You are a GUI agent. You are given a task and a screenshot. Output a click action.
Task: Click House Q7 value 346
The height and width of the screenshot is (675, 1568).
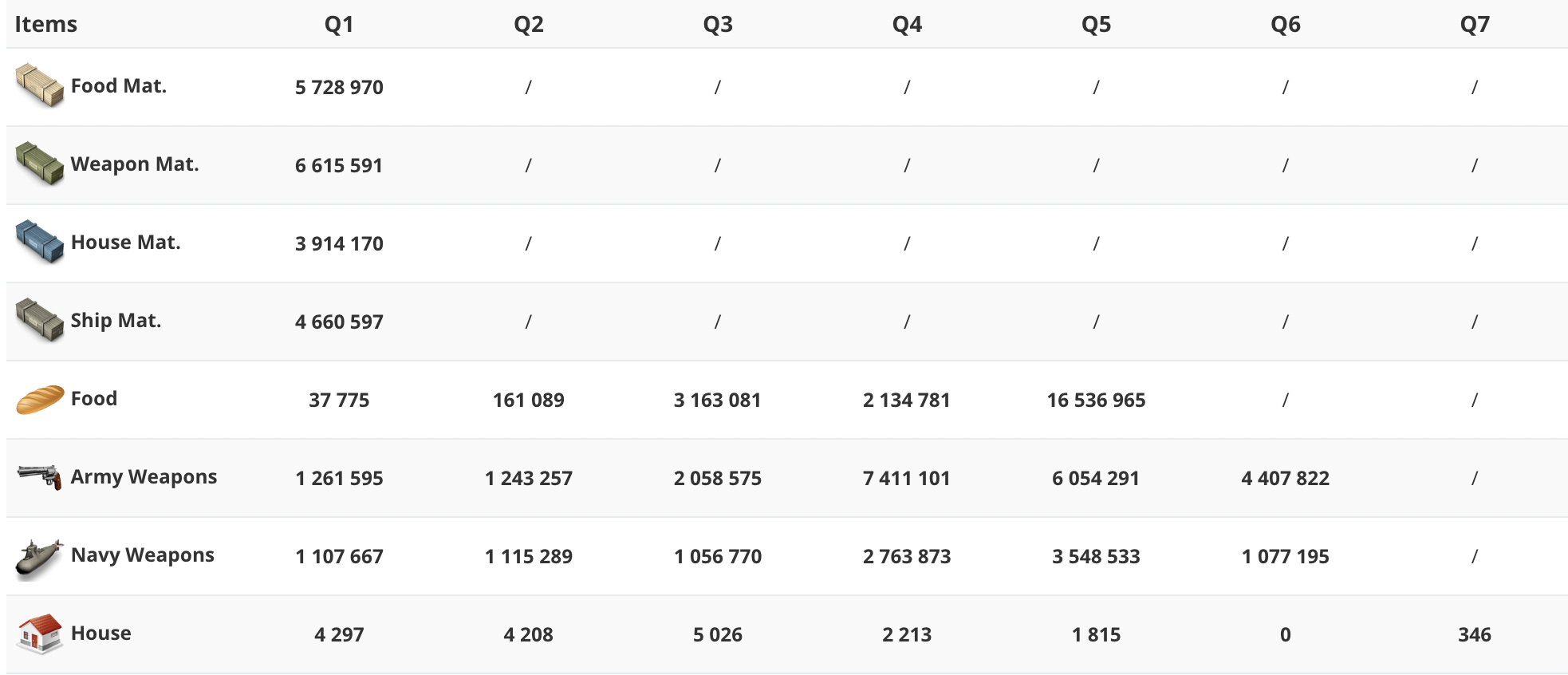pos(1475,634)
